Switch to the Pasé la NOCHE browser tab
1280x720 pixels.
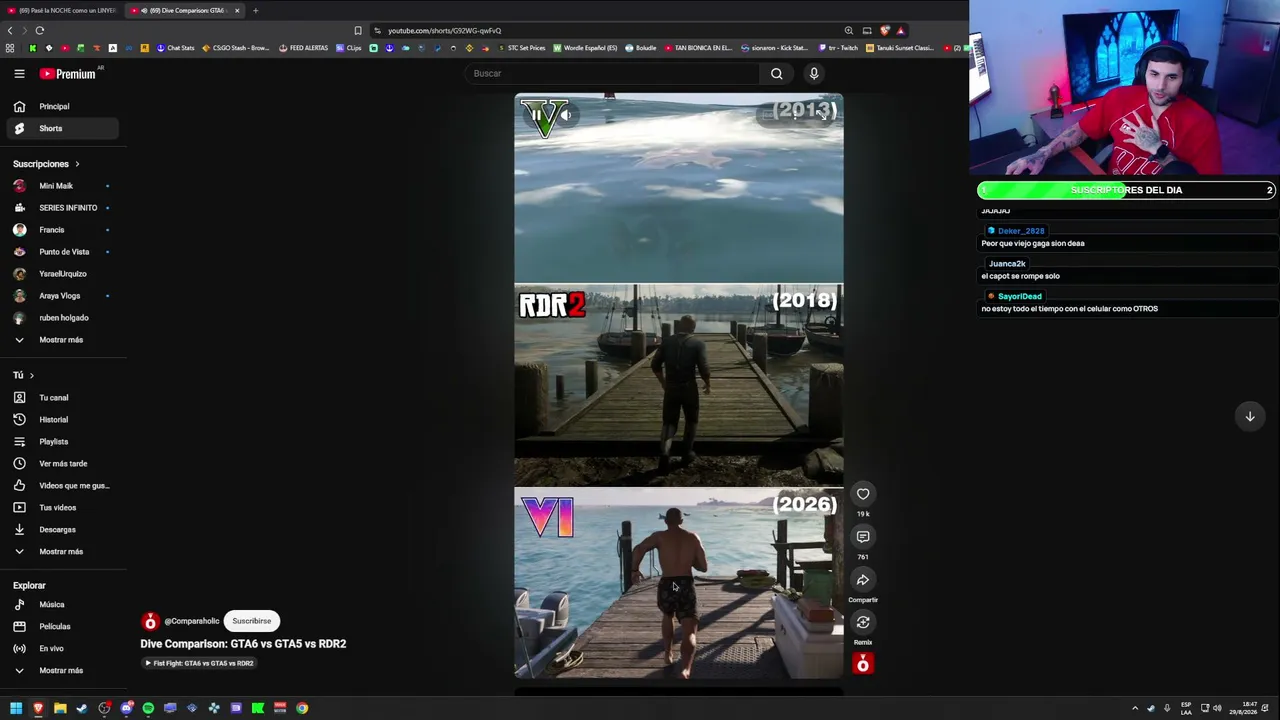63,10
